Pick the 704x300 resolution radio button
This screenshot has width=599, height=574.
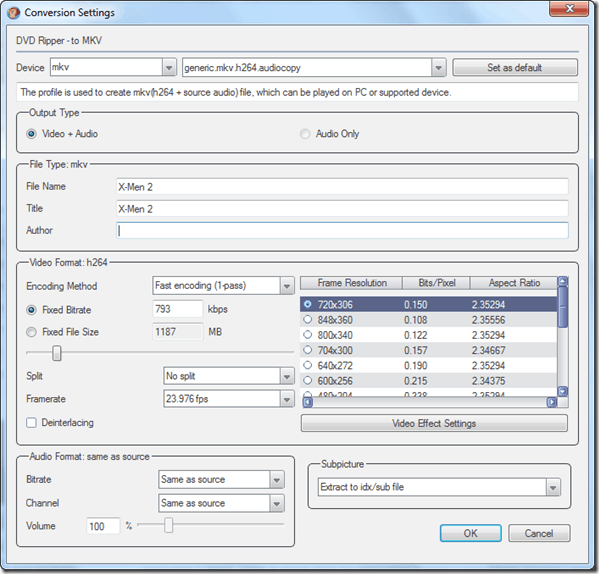pos(308,350)
